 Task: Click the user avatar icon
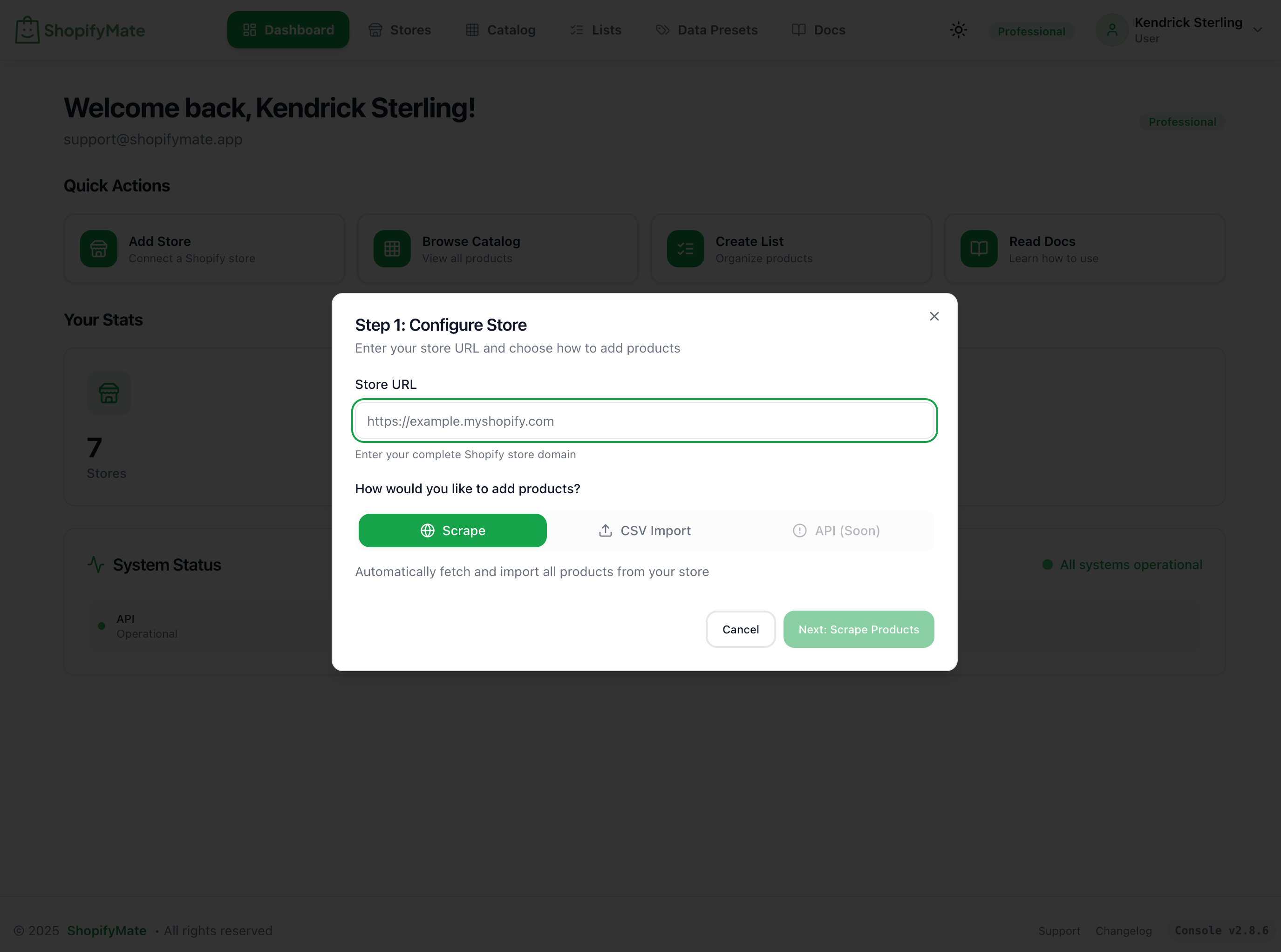[x=1112, y=29]
